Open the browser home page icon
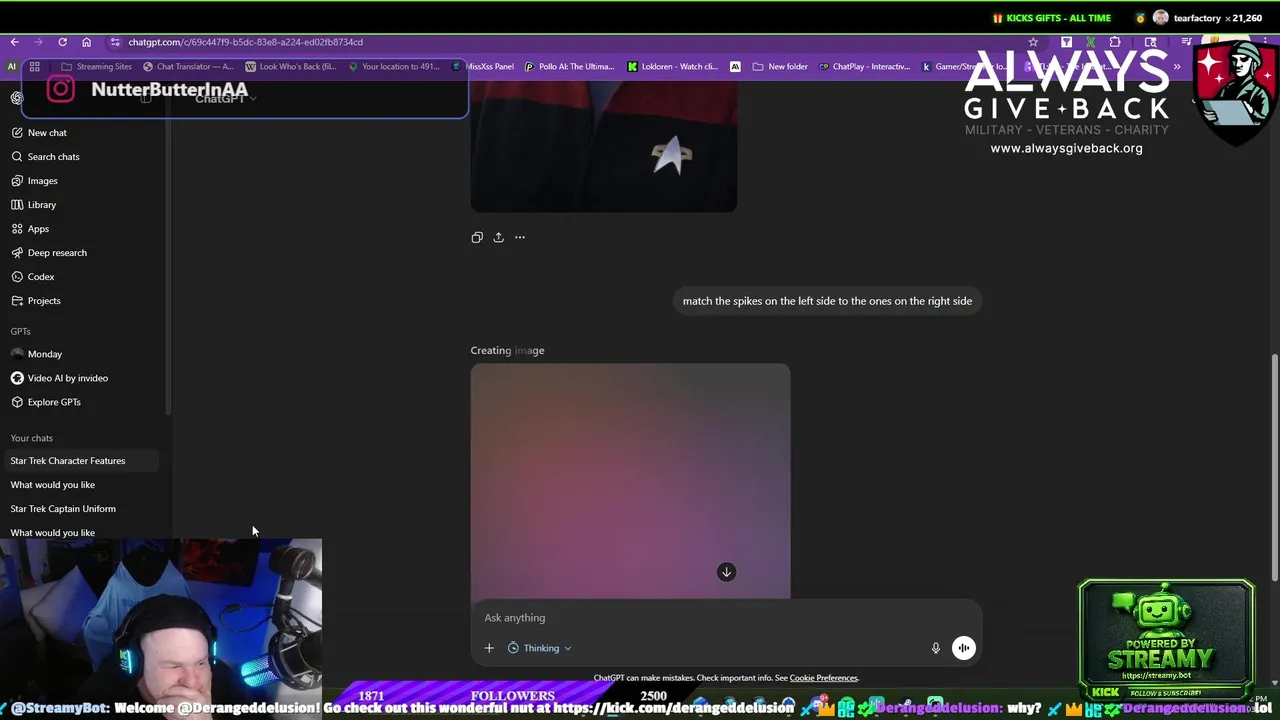The width and height of the screenshot is (1280, 720). click(86, 42)
